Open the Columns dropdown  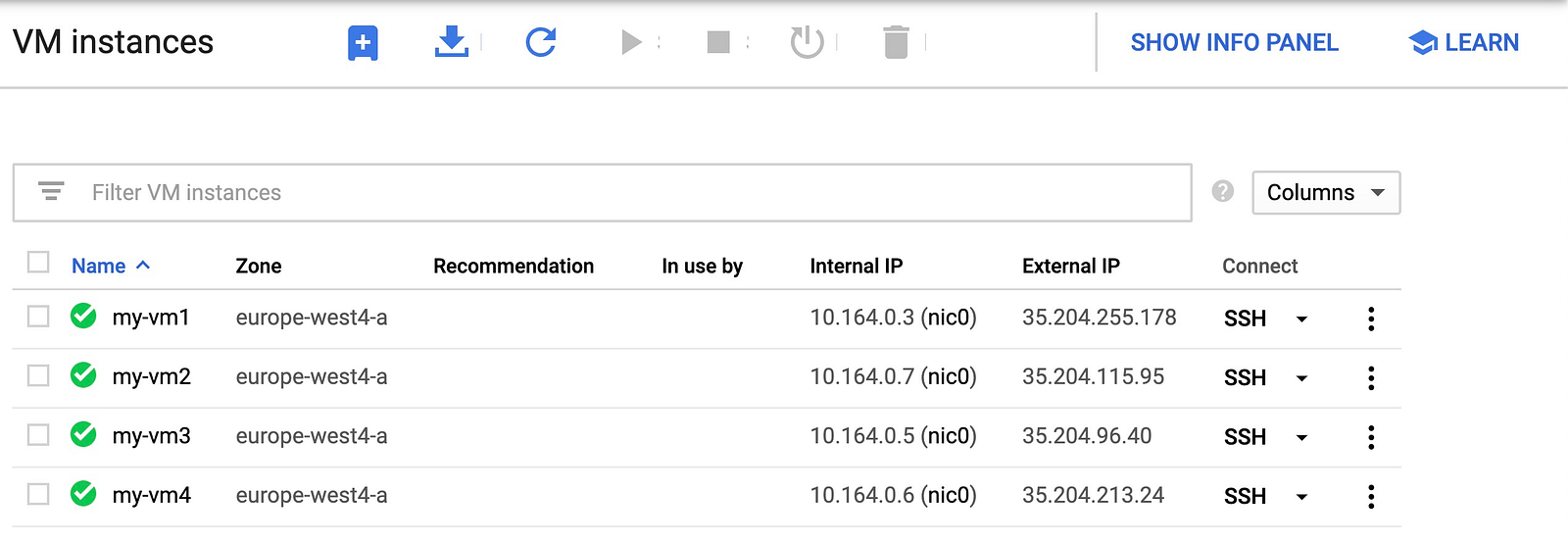[1325, 192]
